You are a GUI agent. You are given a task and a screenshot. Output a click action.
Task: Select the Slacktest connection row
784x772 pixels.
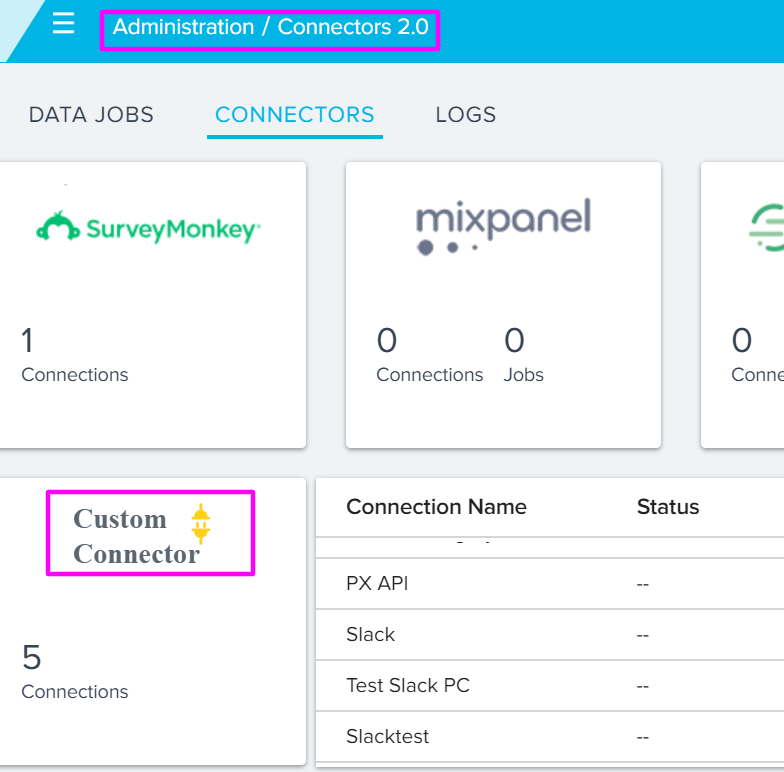(550, 736)
